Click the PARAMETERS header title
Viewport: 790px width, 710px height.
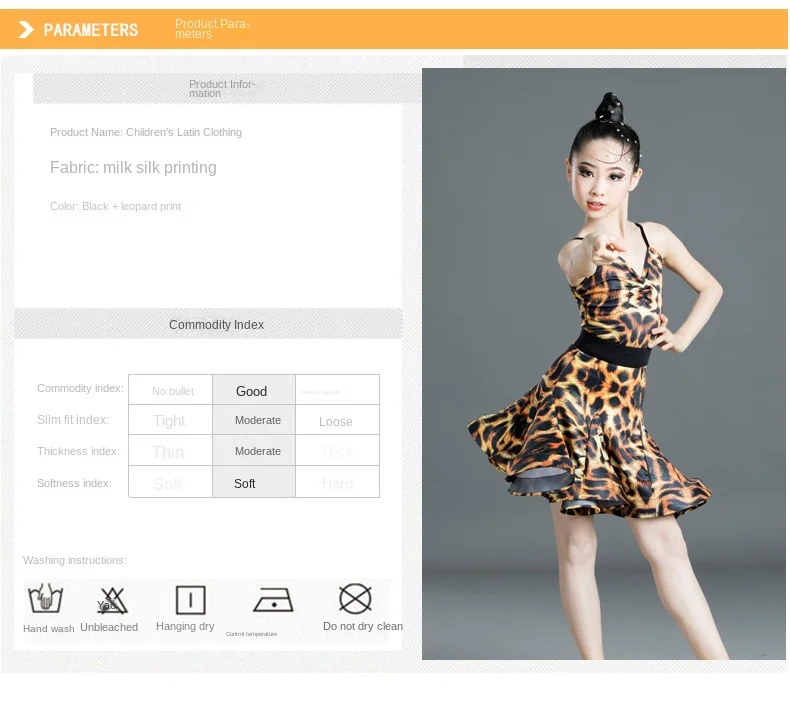coord(91,30)
